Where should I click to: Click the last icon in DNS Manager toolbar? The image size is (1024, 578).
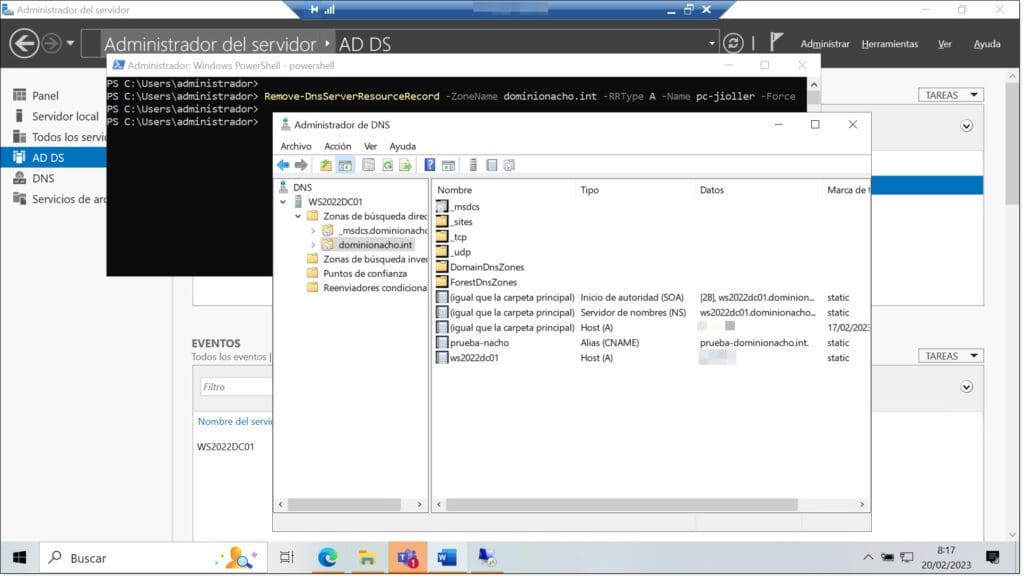[509, 165]
